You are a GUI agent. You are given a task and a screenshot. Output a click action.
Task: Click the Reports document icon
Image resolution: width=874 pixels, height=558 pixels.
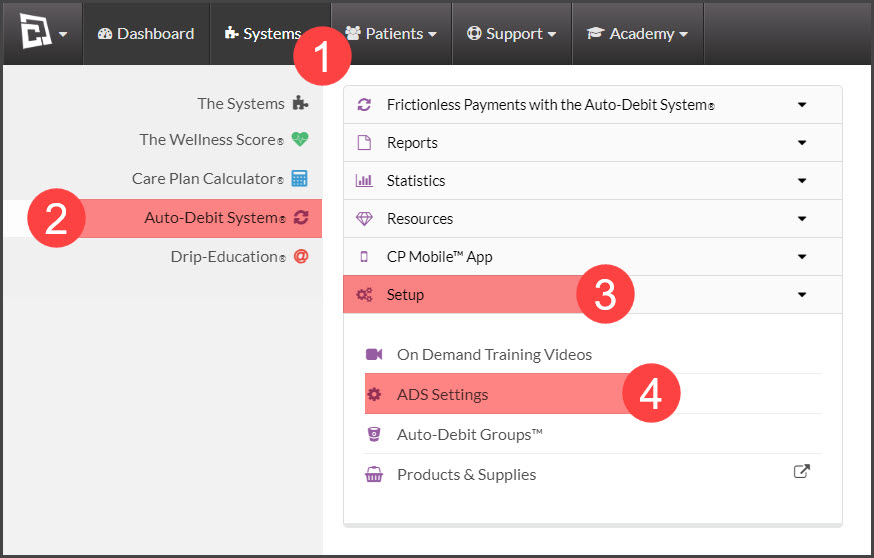(x=364, y=143)
